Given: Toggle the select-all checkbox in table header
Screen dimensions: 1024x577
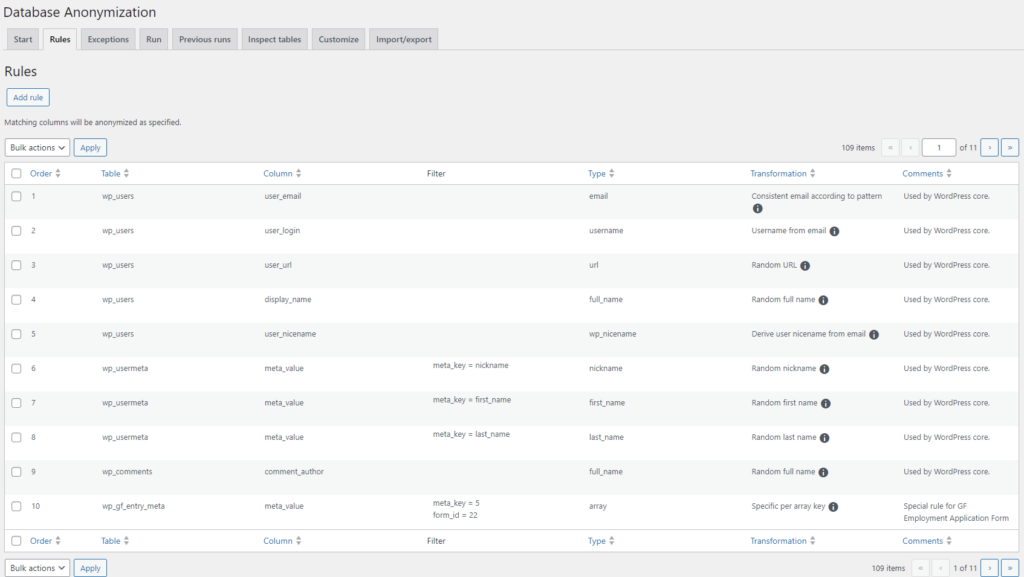Looking at the screenshot, I should 16,174.
